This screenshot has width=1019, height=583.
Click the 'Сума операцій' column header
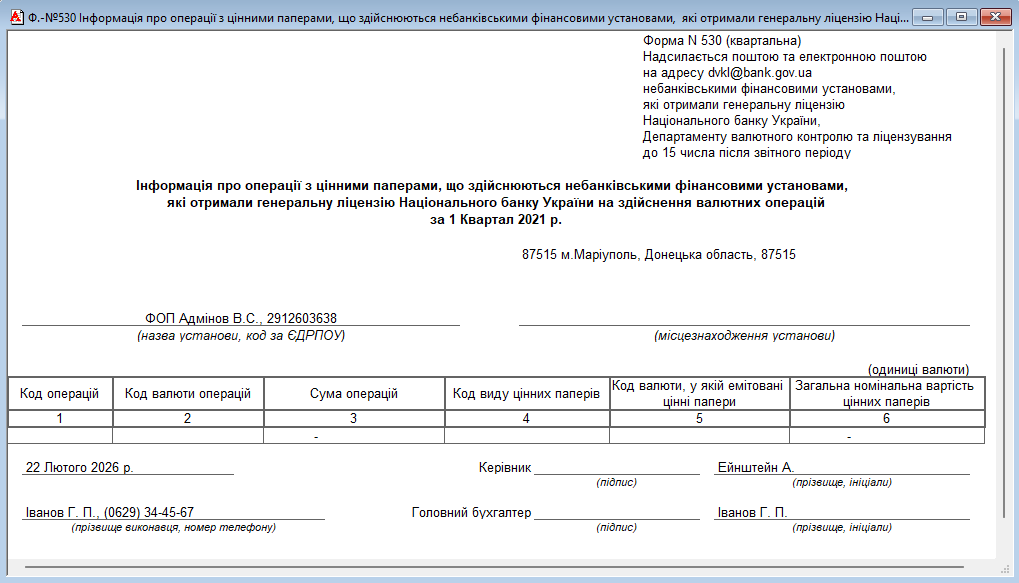[353, 394]
